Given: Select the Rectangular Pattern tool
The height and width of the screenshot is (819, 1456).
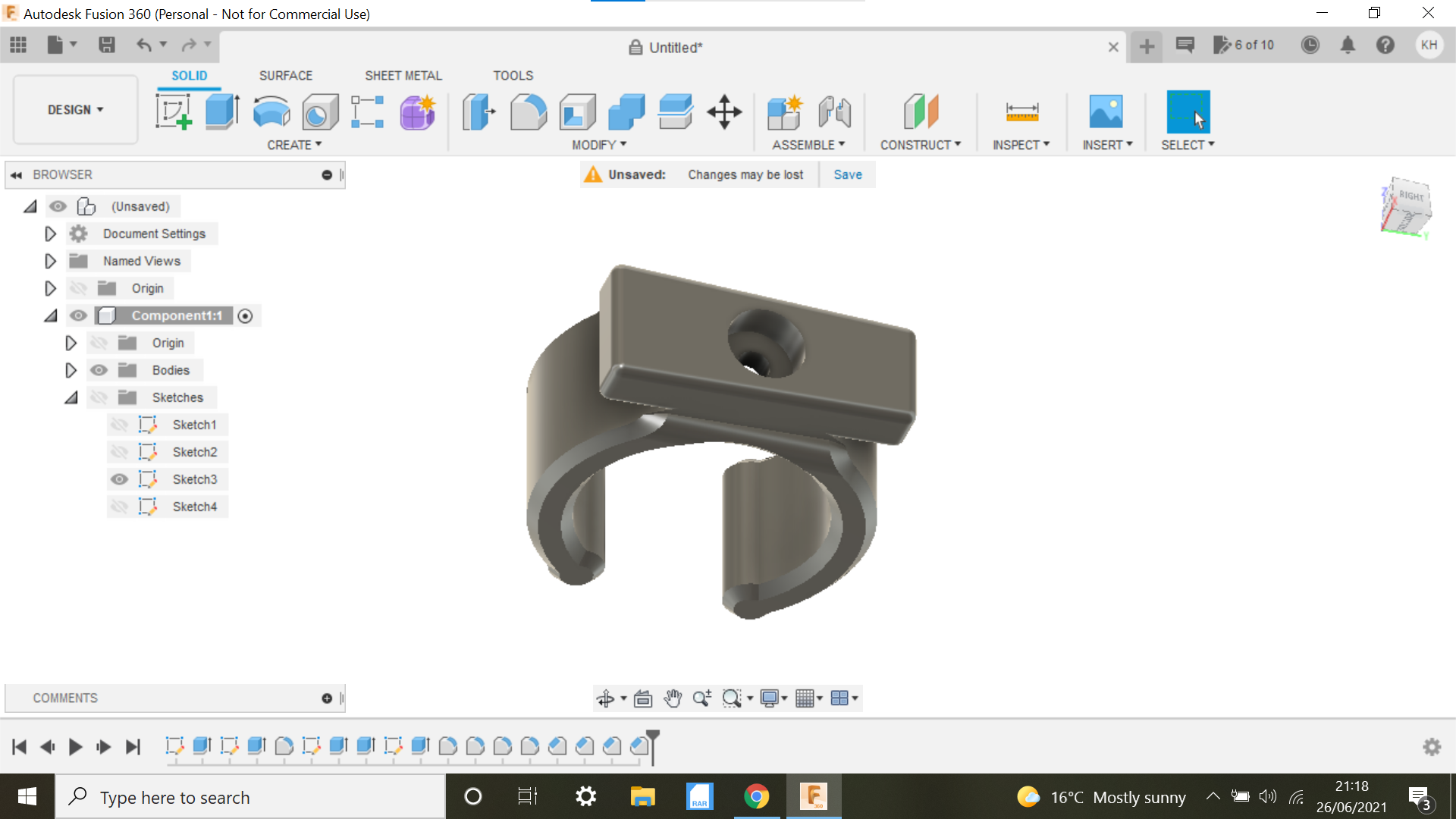Looking at the screenshot, I should pos(368,111).
